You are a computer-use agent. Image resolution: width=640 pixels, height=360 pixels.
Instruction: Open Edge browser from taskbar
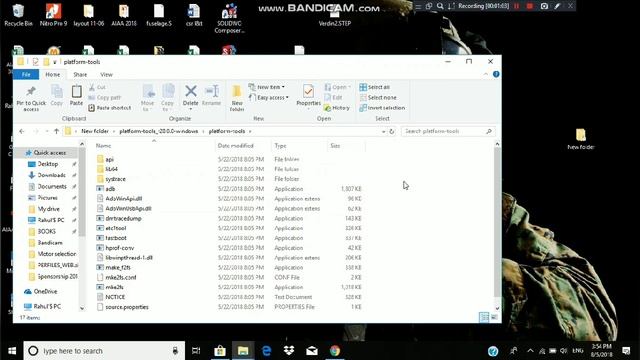[x=266, y=351]
